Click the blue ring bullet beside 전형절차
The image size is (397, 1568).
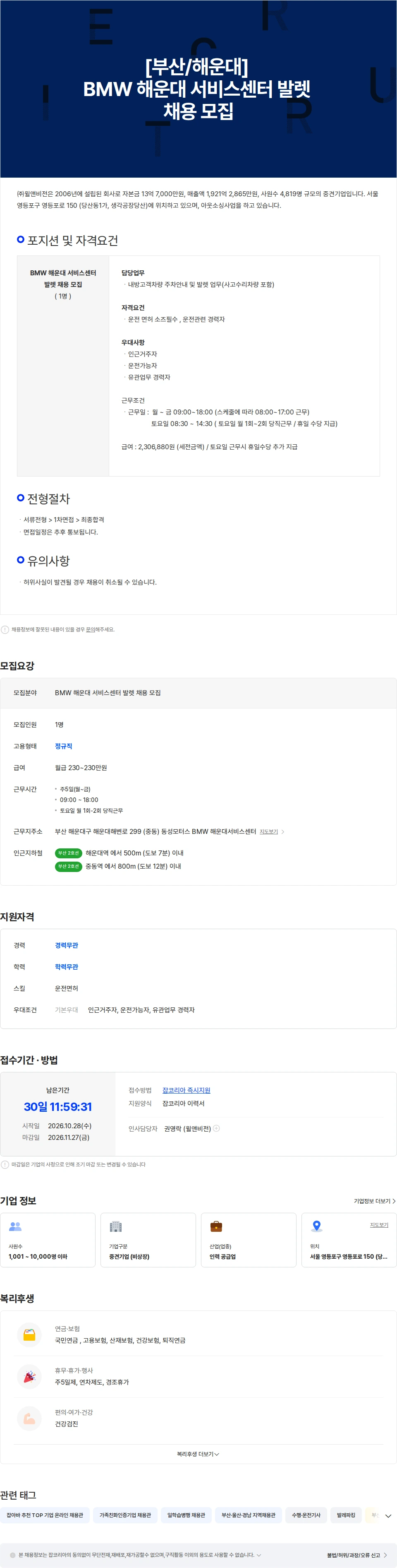[x=21, y=498]
